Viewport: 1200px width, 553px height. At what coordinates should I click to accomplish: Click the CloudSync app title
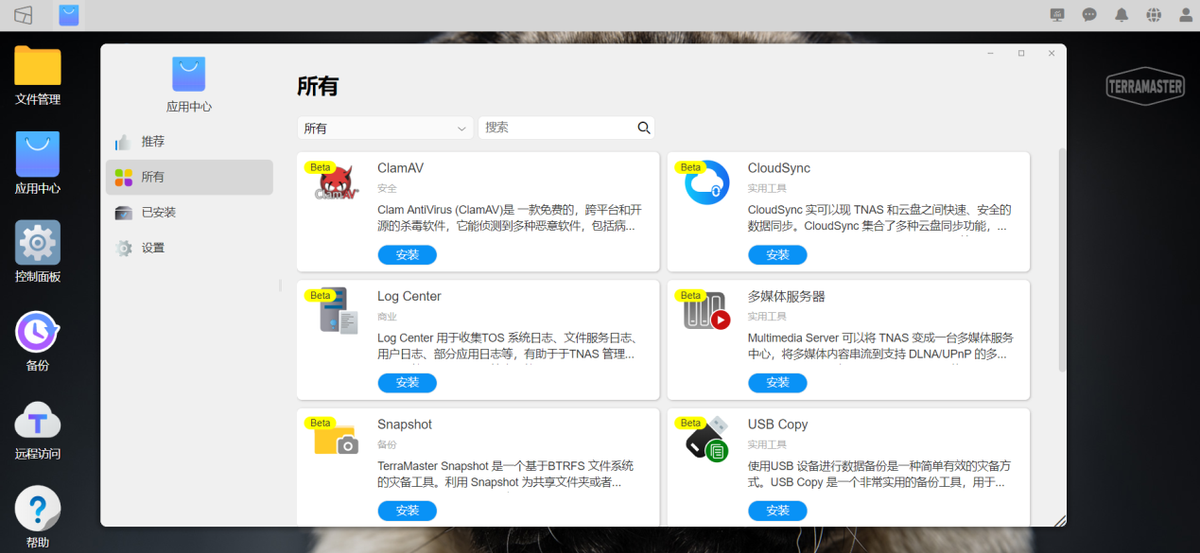[779, 168]
